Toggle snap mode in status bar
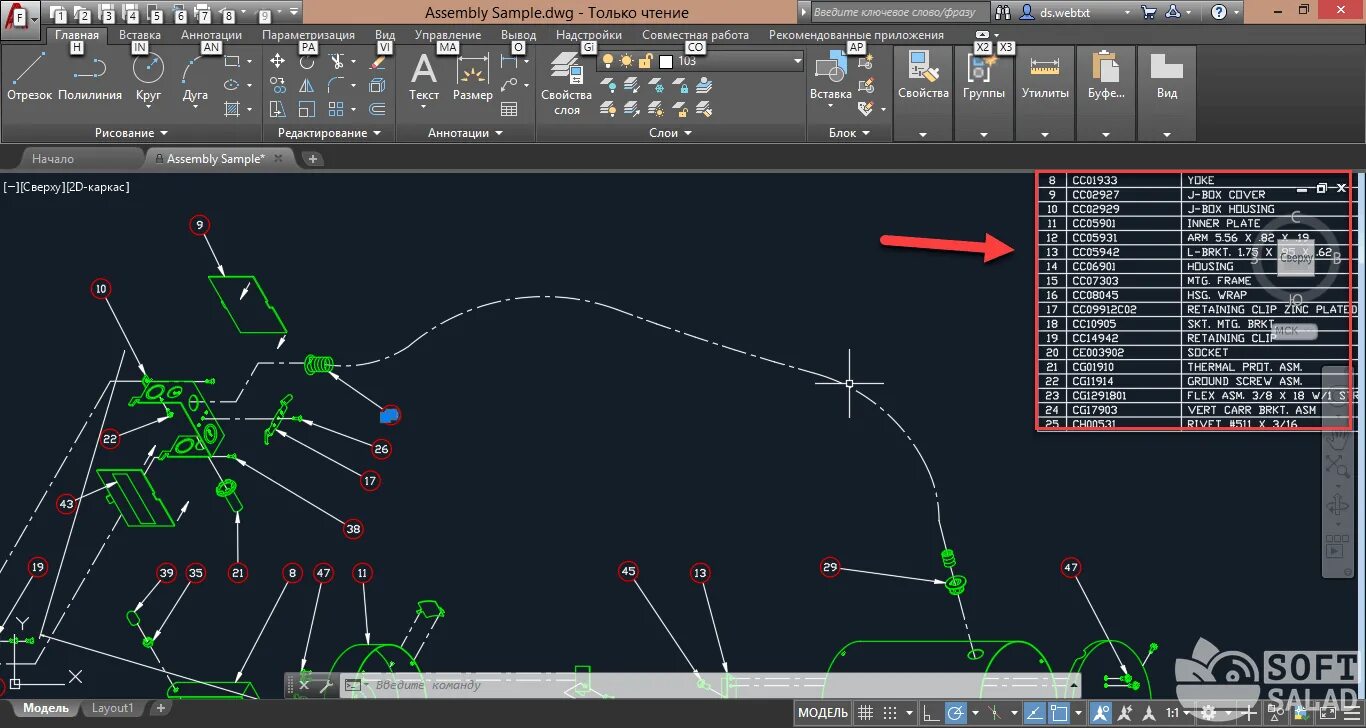Viewport: 1366px width, 728px height. tap(889, 713)
